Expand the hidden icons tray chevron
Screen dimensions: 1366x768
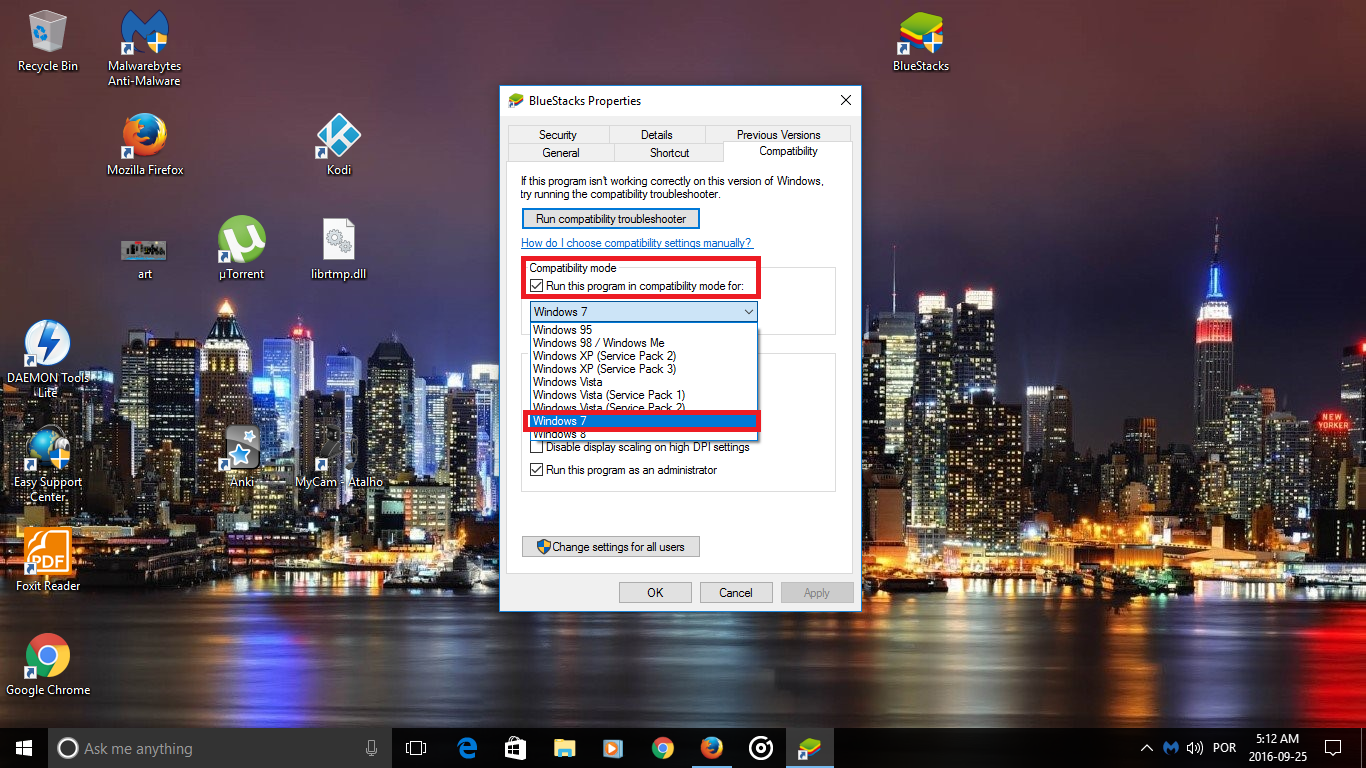[1146, 747]
